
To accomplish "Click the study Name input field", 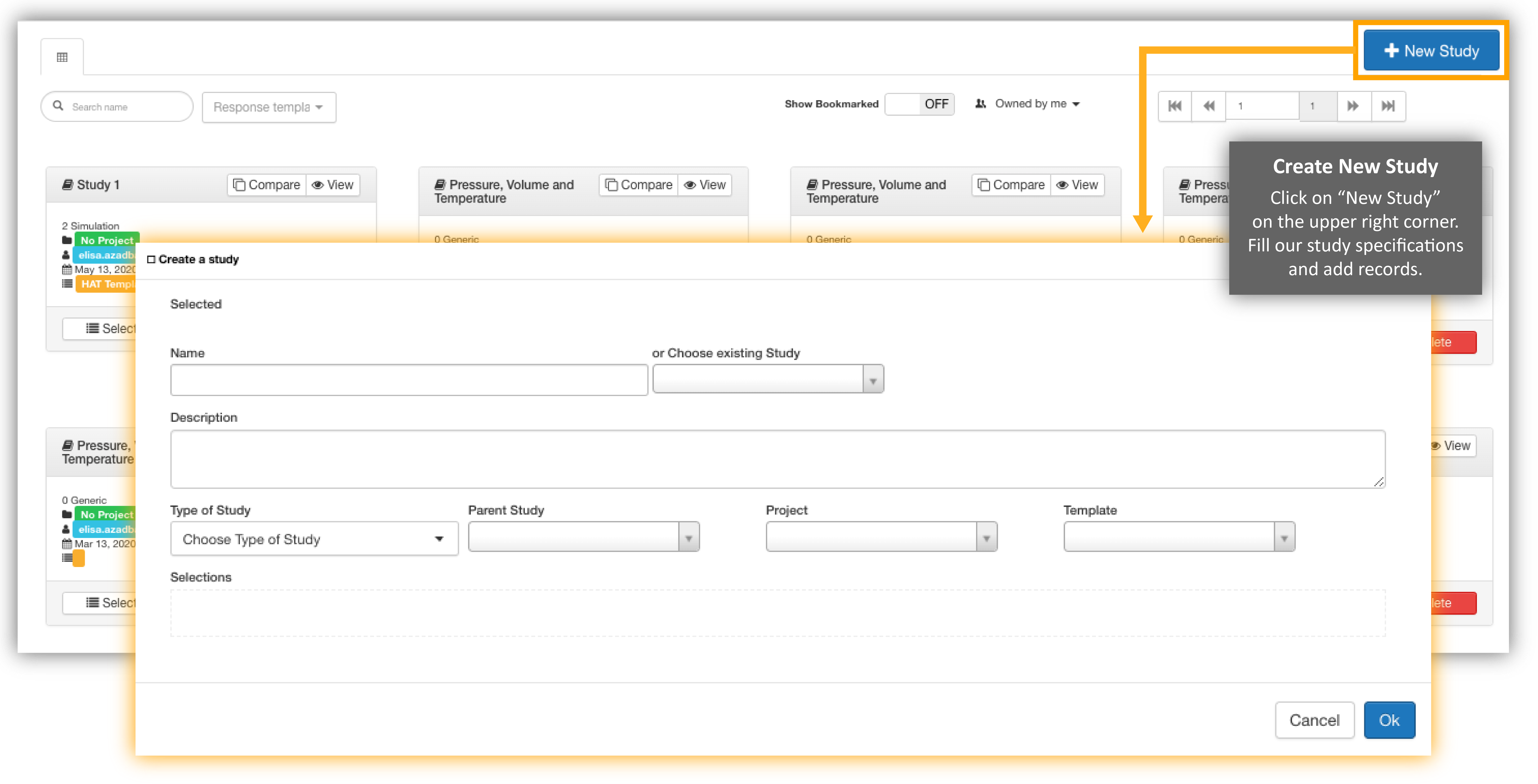I will point(409,380).
